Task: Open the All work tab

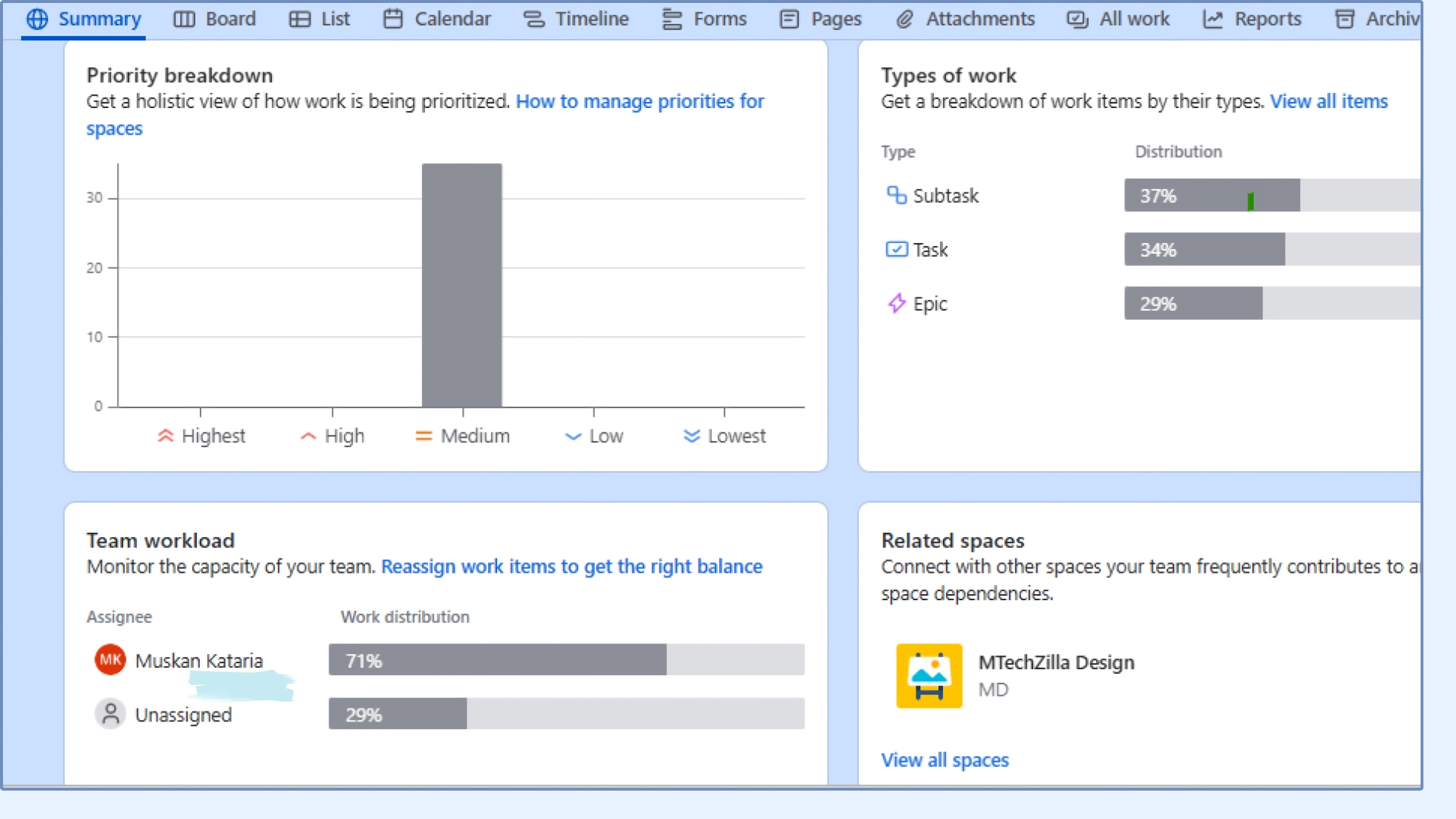Action: point(1117,19)
